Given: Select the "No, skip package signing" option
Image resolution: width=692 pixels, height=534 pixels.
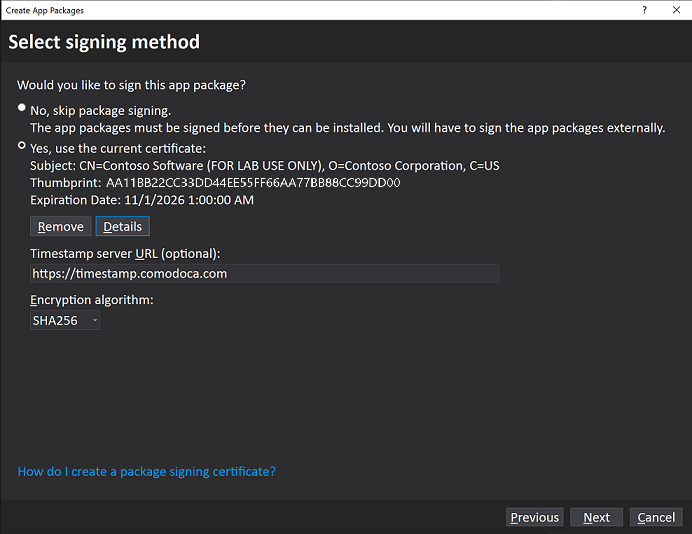Looking at the screenshot, I should pos(22,107).
